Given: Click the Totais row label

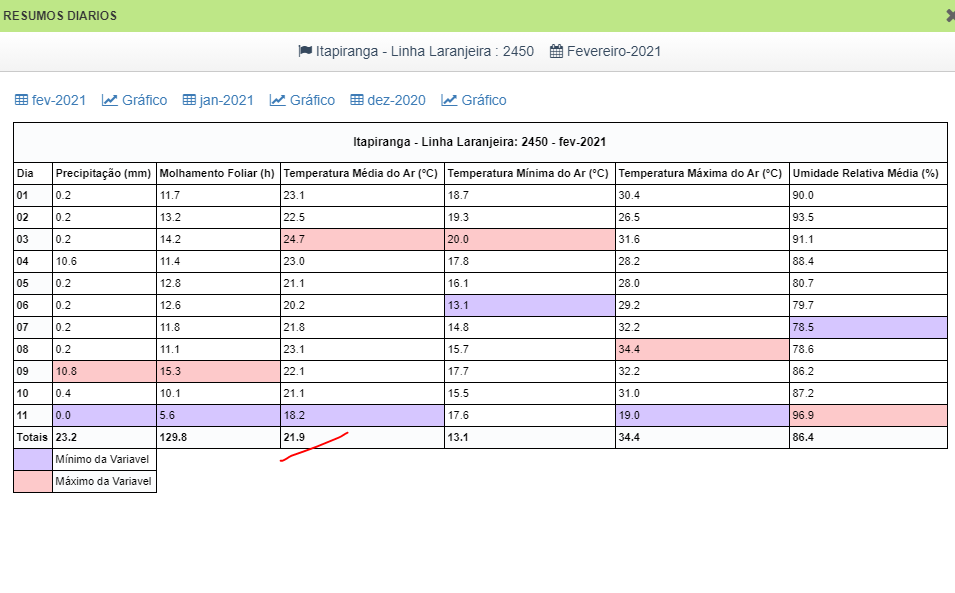Looking at the screenshot, I should tap(32, 437).
